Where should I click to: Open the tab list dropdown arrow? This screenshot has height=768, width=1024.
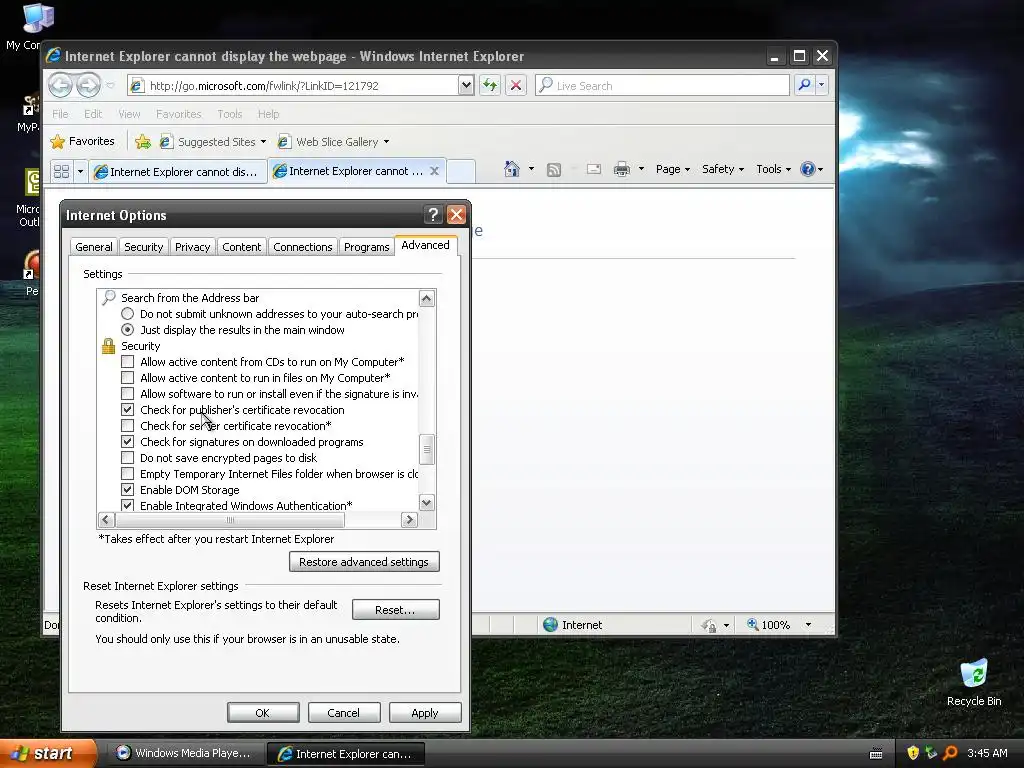click(x=80, y=171)
